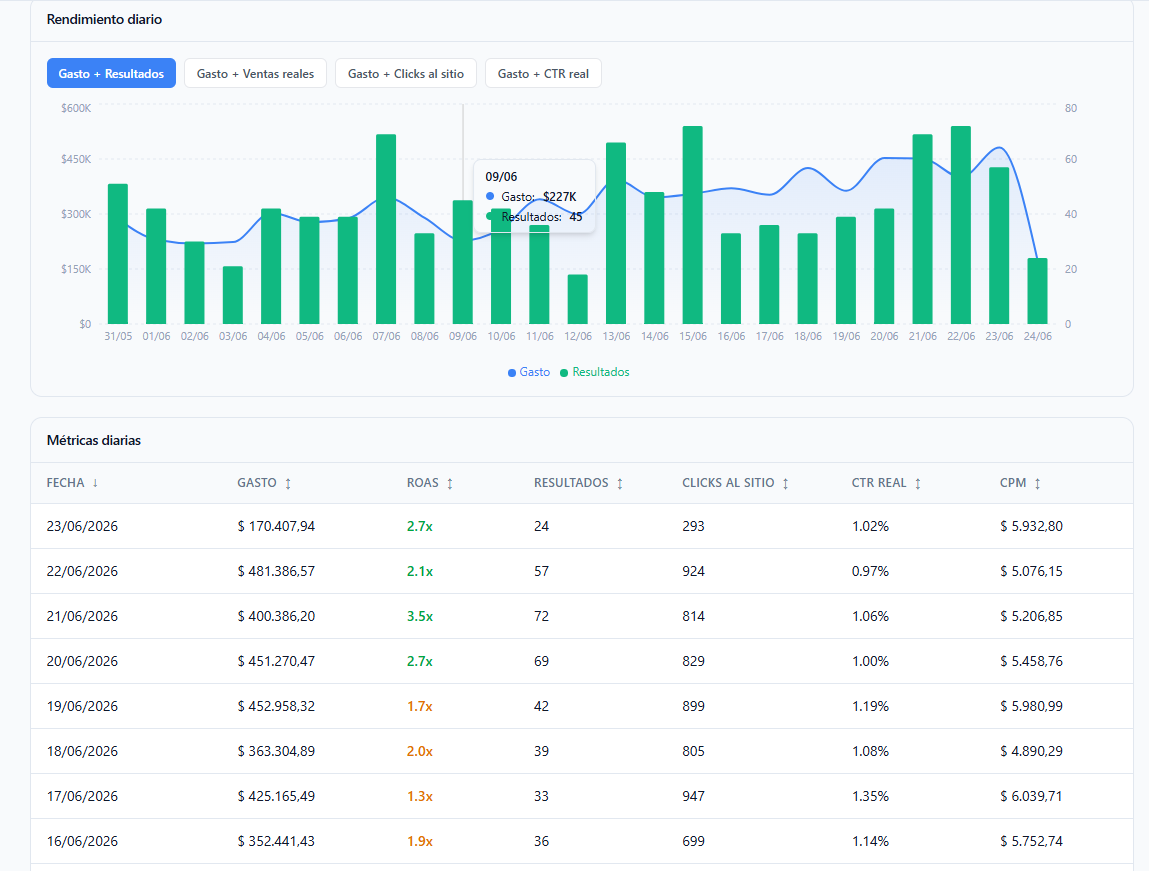
Task: Sort table by the FECHA arrow icon
Action: point(95,483)
